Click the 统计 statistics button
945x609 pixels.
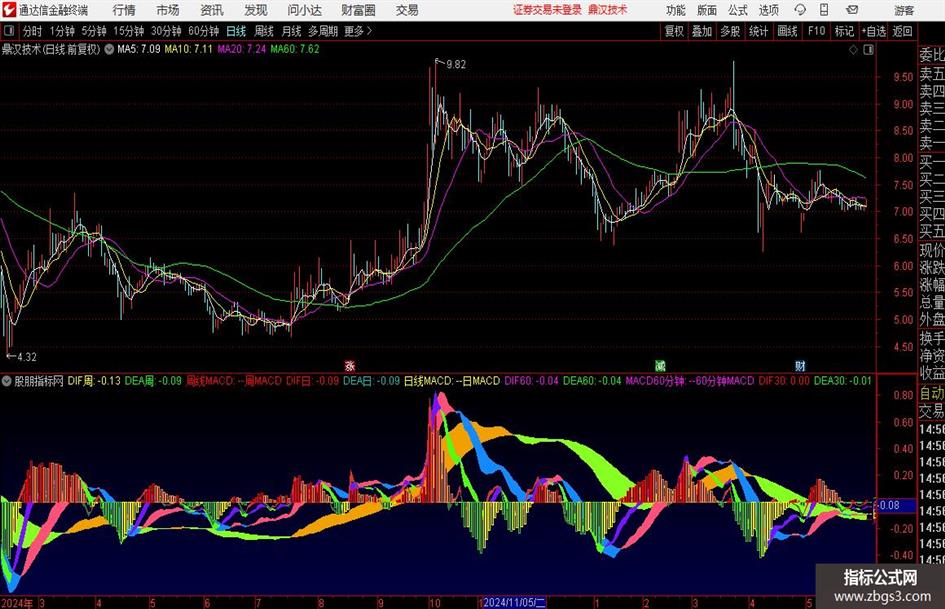point(758,31)
